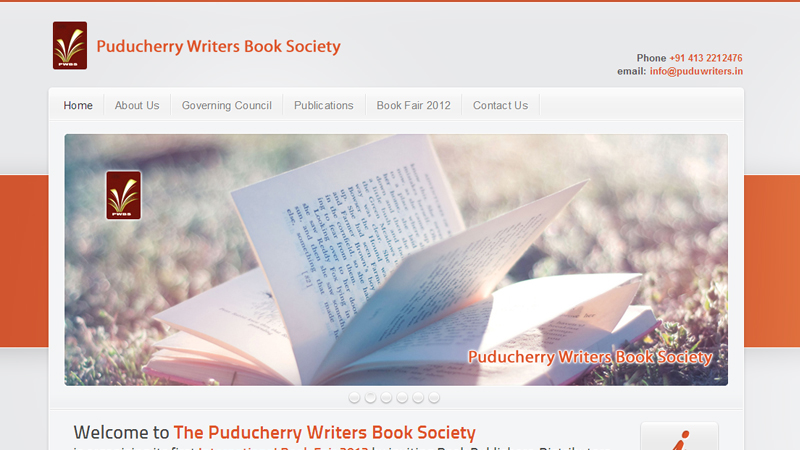Select the fifth slideshow dot
Image resolution: width=800 pixels, height=450 pixels.
pyautogui.click(x=418, y=397)
